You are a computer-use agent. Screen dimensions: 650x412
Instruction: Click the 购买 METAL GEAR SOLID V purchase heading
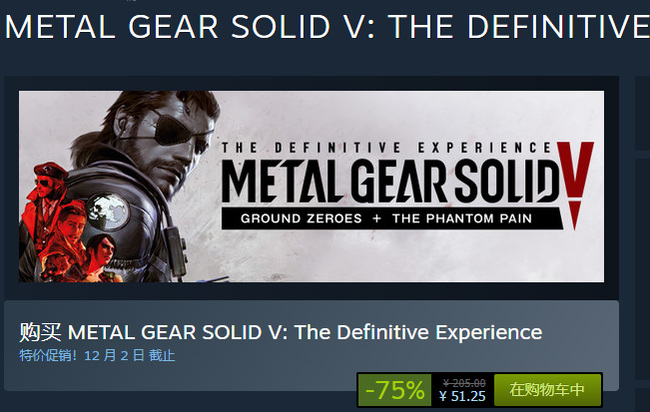point(281,332)
